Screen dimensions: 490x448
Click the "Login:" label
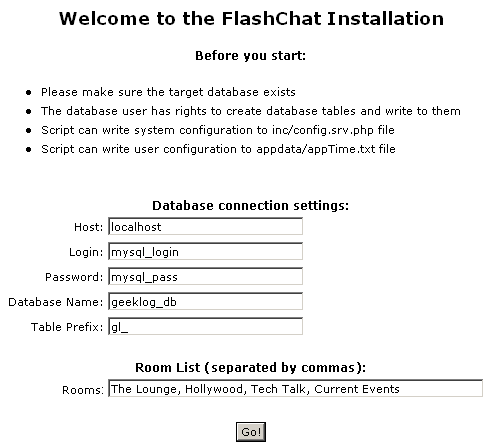[86, 252]
